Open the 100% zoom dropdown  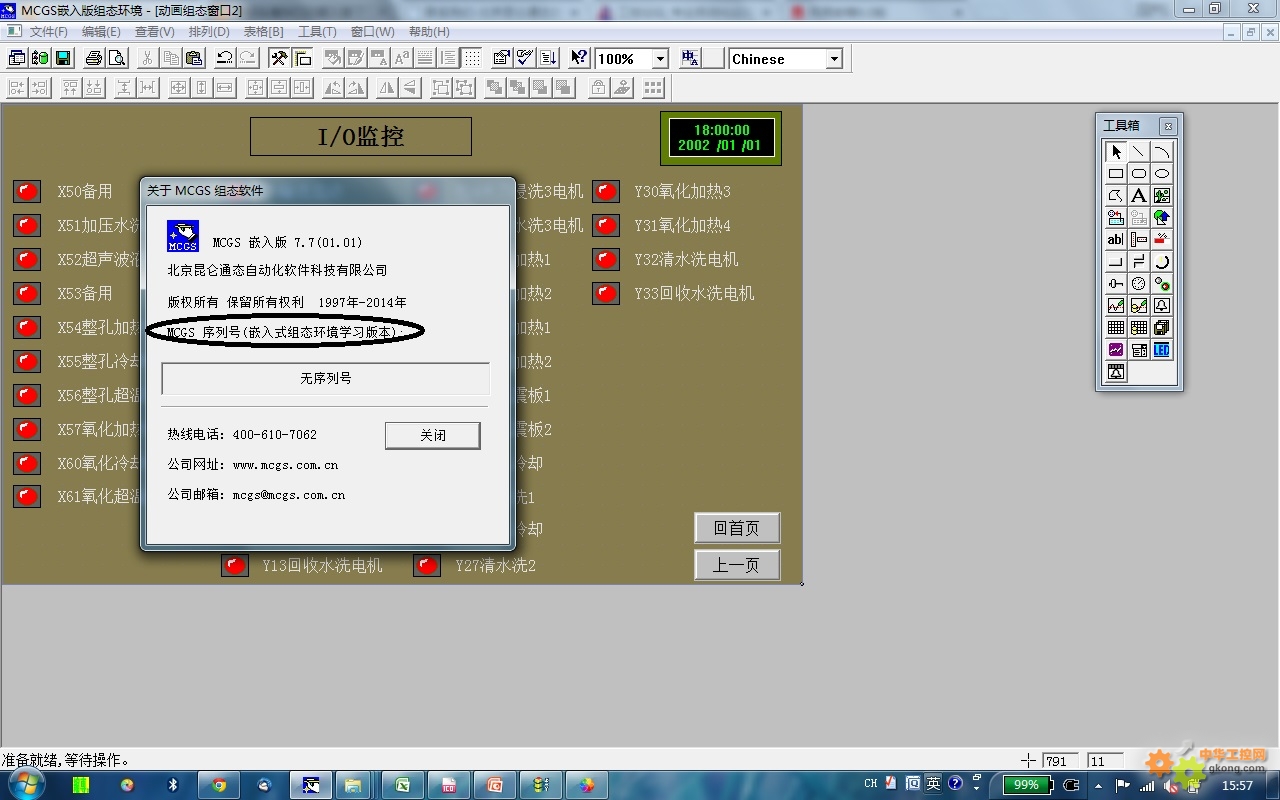pyautogui.click(x=659, y=59)
